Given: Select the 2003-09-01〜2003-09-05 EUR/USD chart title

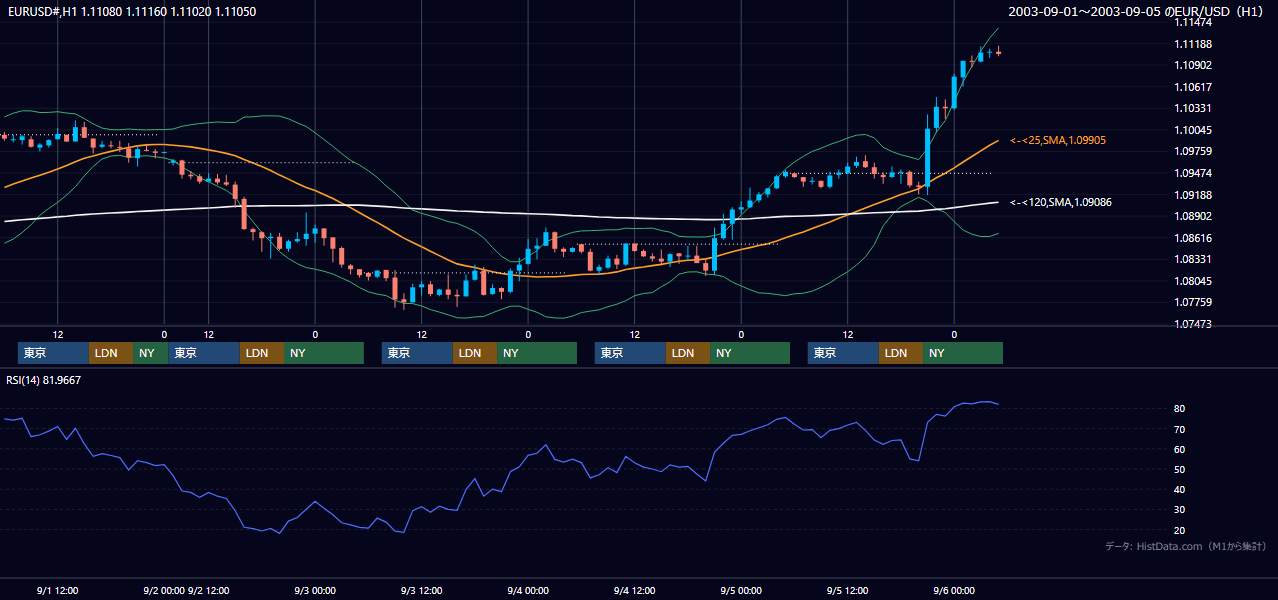Looking at the screenshot, I should pos(1137,11).
